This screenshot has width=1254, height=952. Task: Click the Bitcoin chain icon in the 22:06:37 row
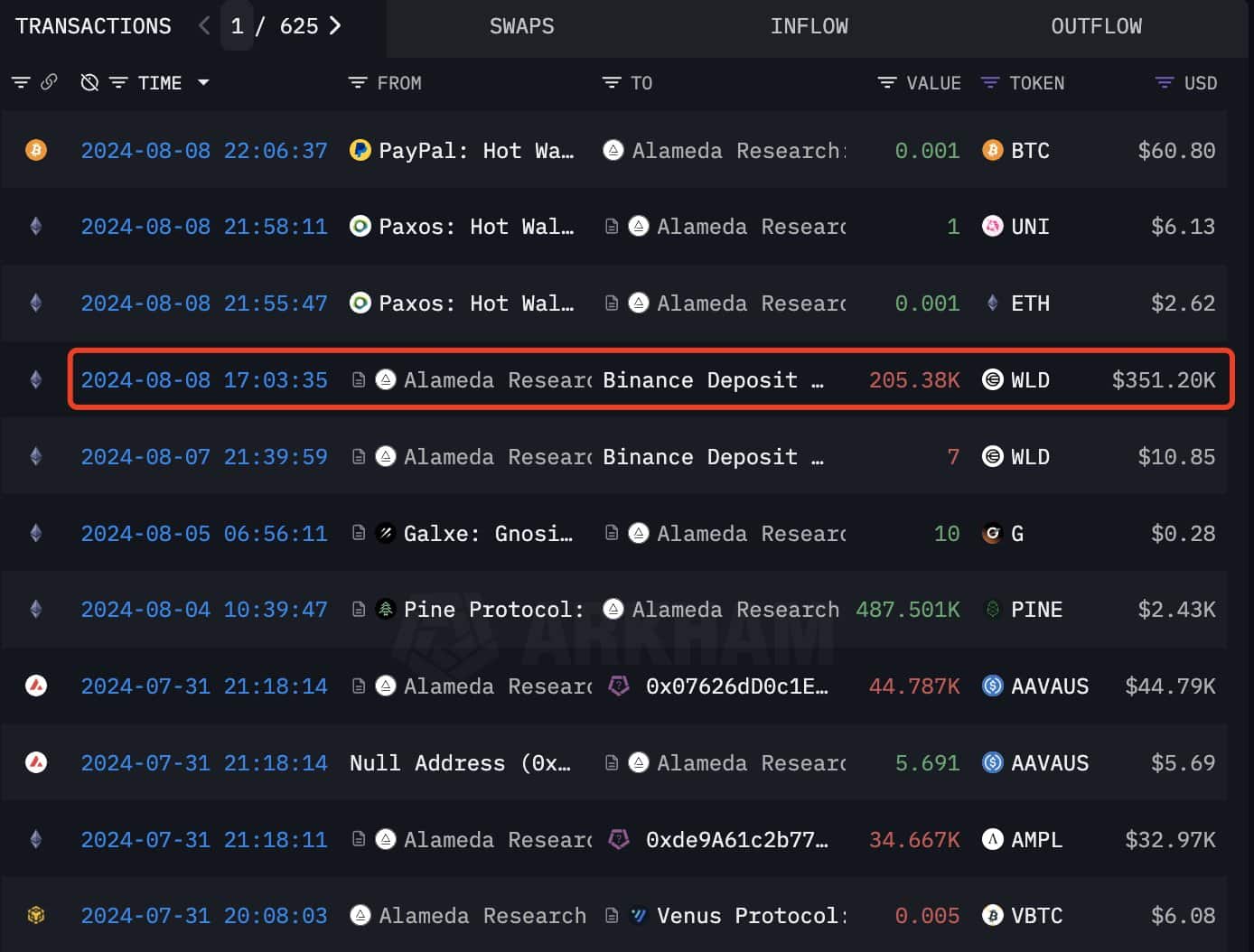[36, 150]
